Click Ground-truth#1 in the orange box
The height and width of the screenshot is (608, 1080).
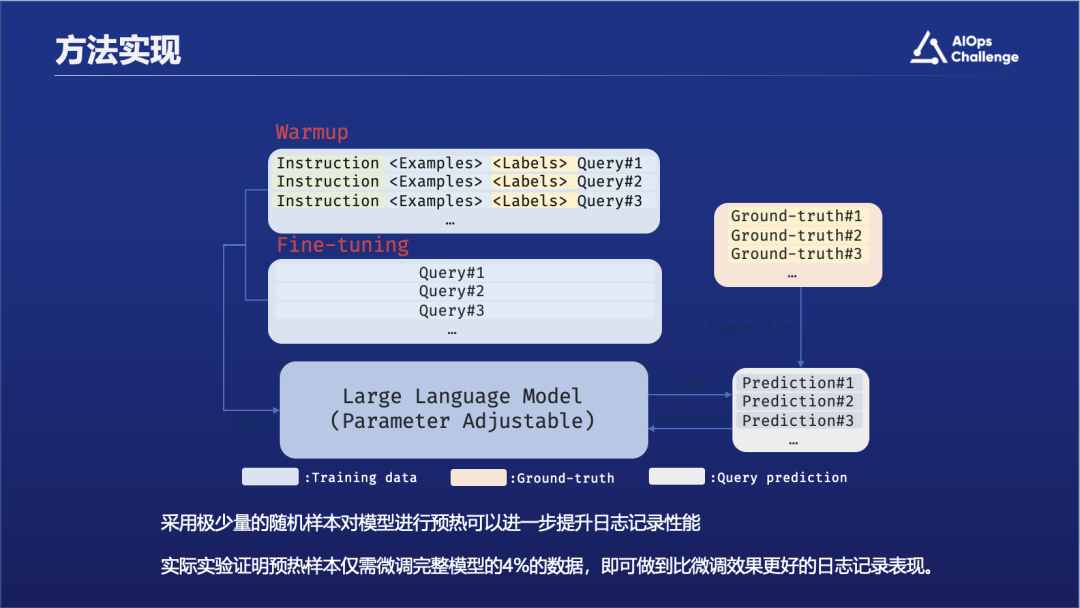796,216
